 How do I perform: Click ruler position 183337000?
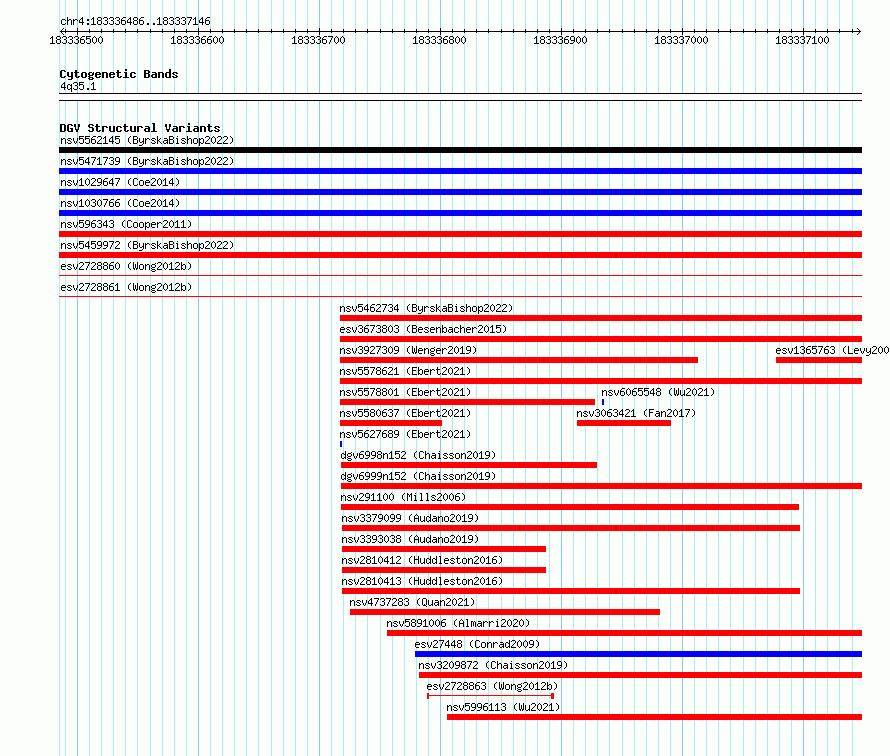click(x=681, y=40)
